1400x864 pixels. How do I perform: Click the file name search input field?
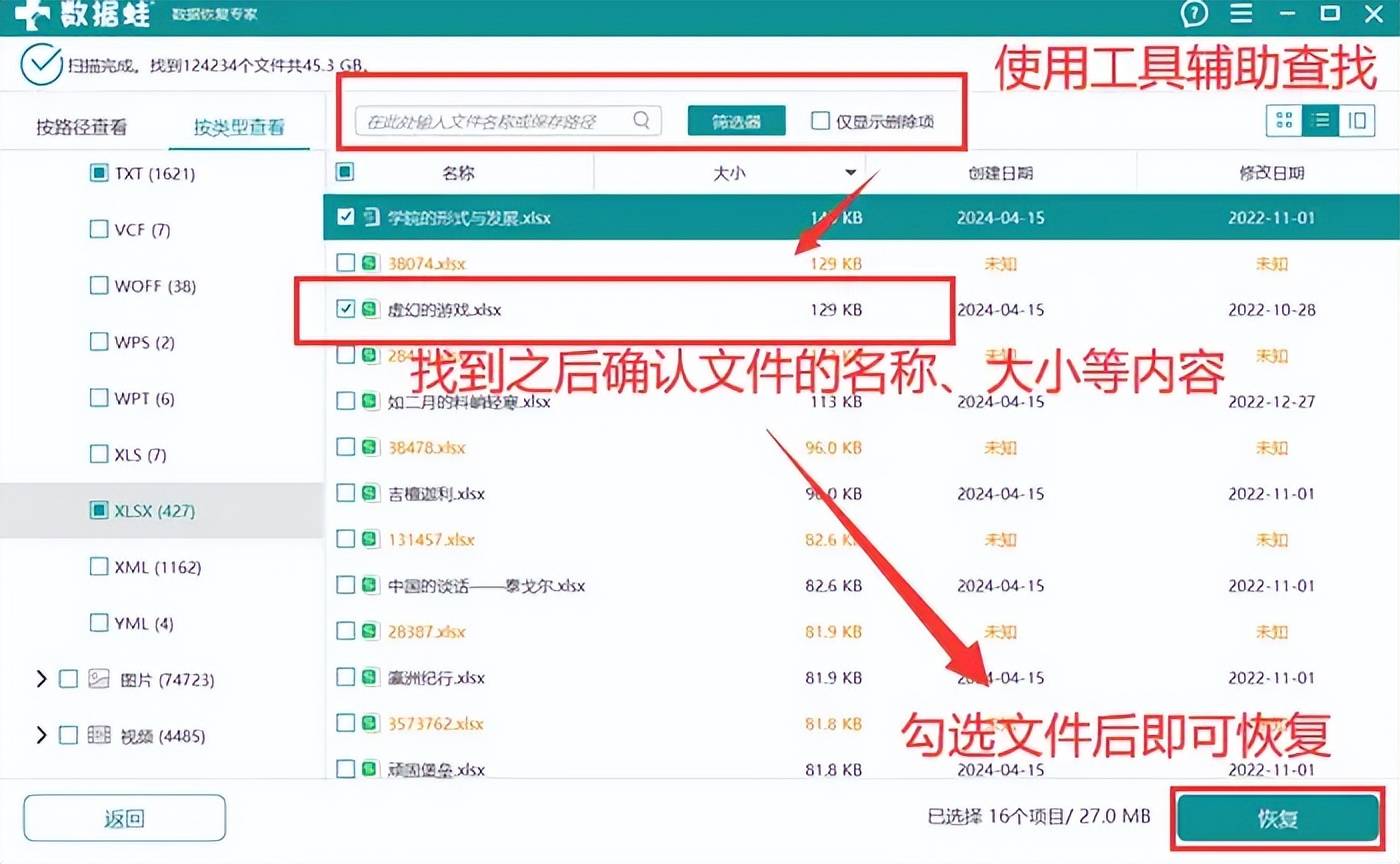(x=508, y=121)
